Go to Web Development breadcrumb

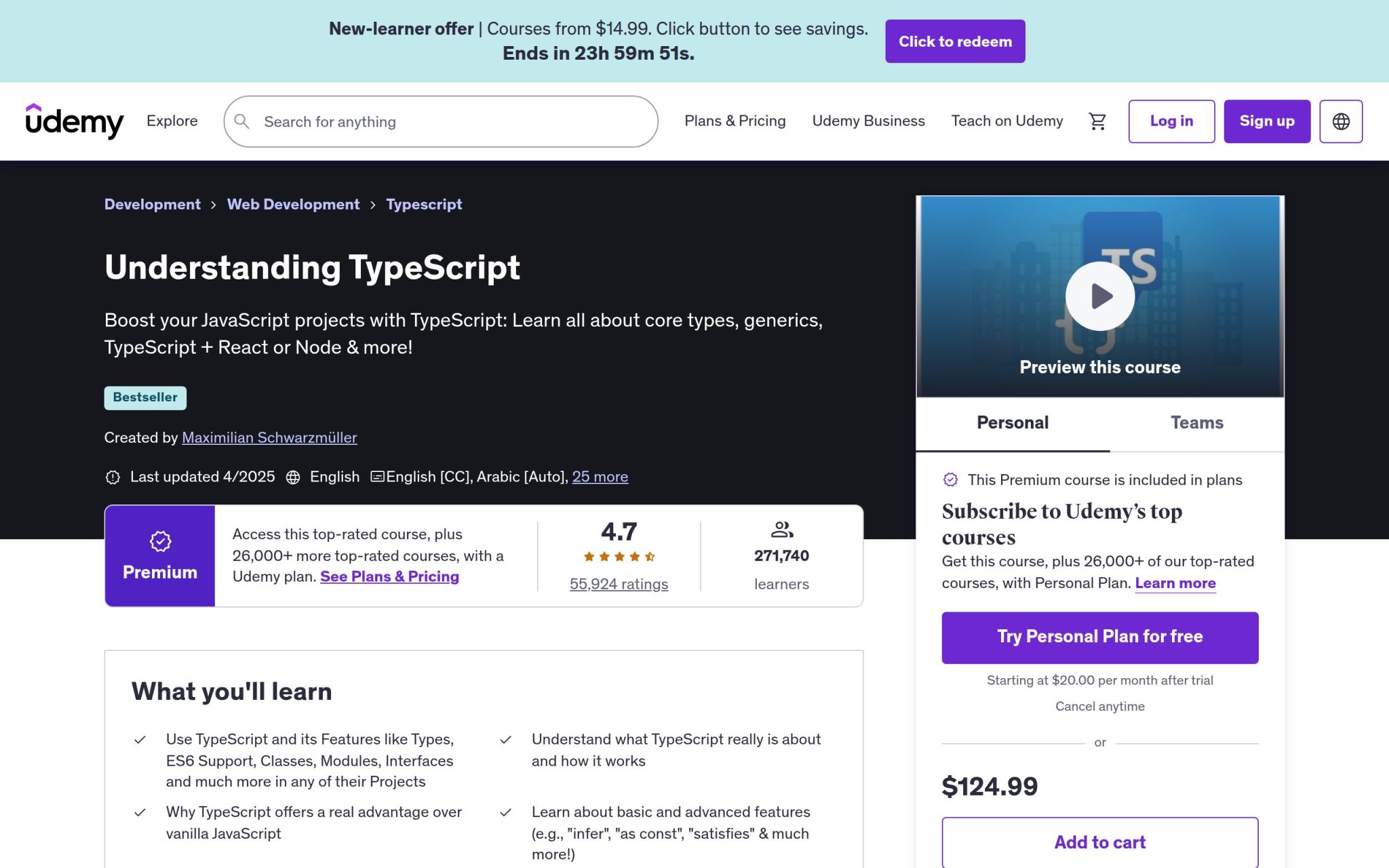pos(293,204)
